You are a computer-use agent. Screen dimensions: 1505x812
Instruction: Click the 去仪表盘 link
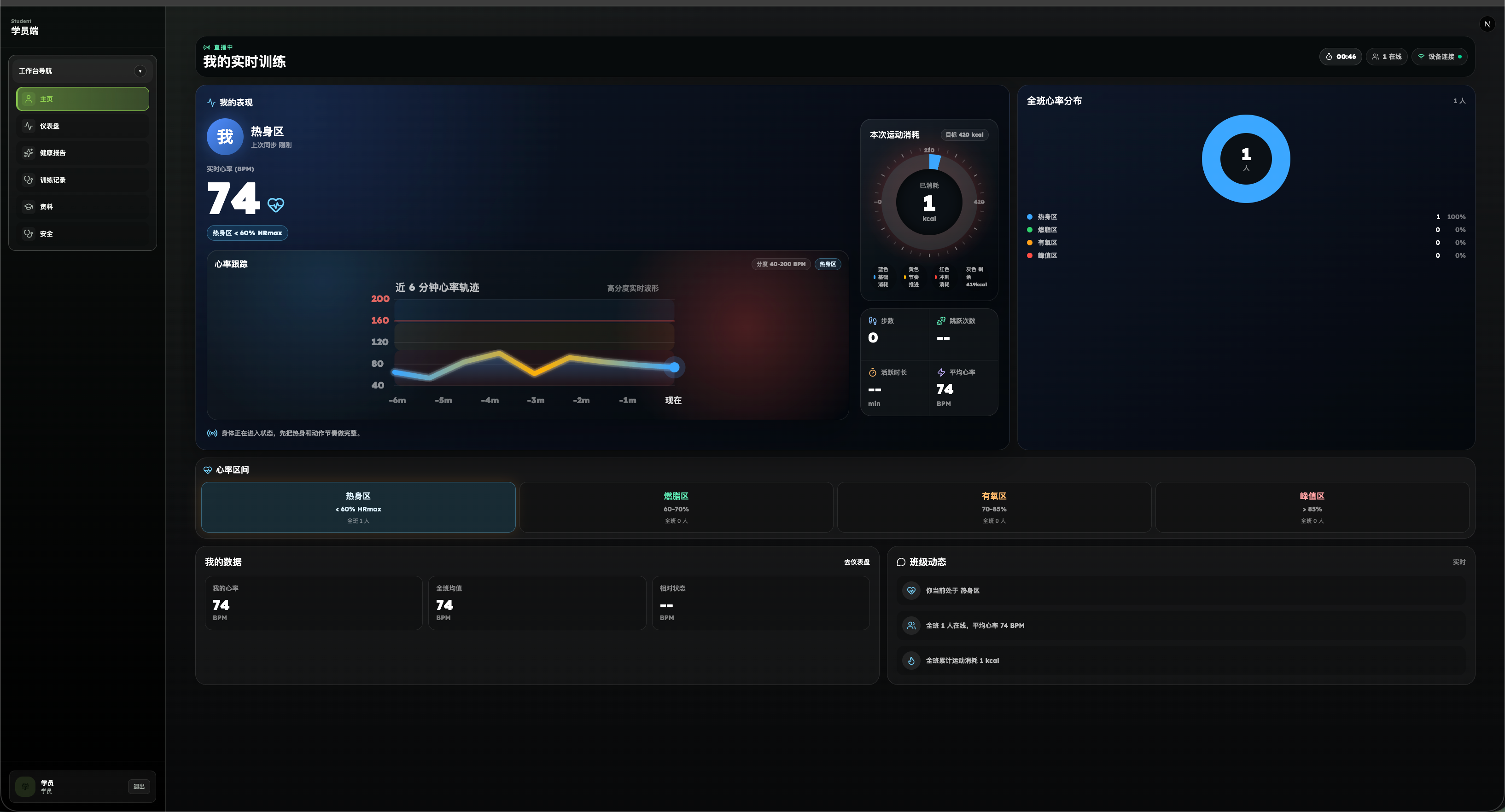point(857,563)
